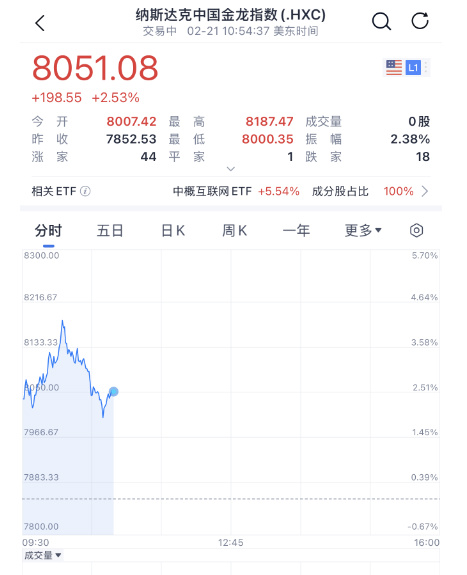
Task: Open the three-dot options beside L1
Action: coord(426,67)
